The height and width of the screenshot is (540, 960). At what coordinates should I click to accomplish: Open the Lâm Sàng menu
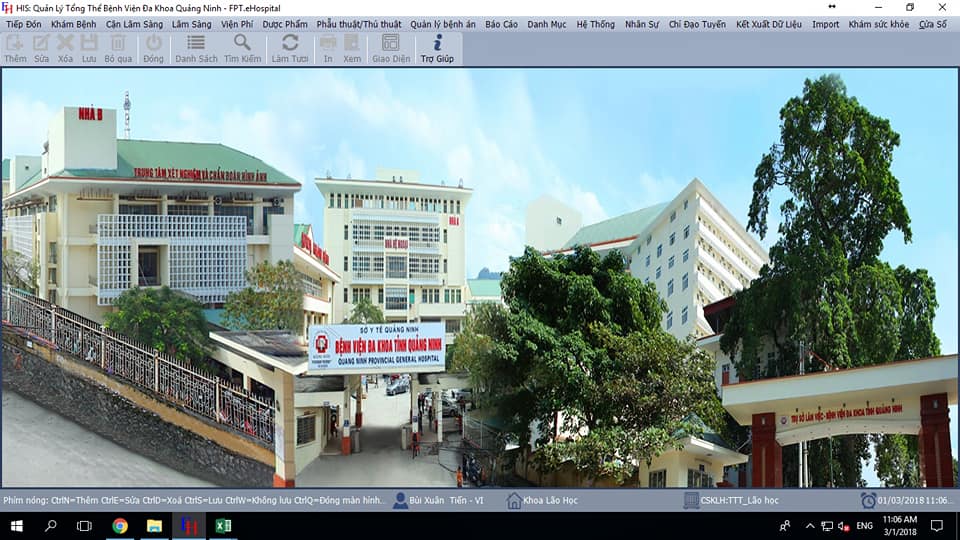192,24
